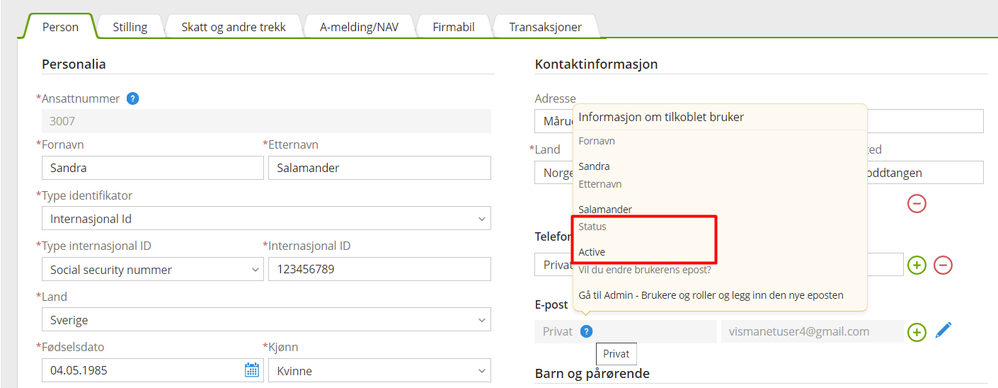Remove the phone number with the red minus
The width and height of the screenshot is (998, 388).
tap(943, 265)
